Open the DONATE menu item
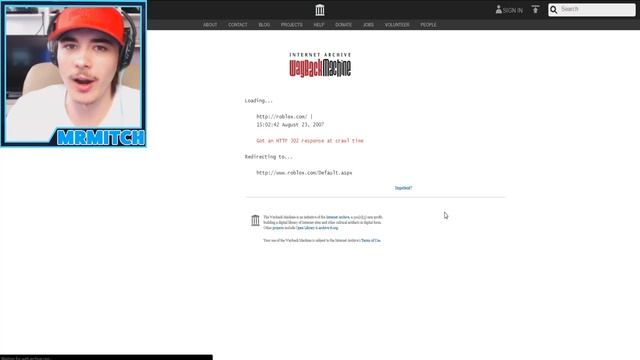The width and height of the screenshot is (640, 360). (343, 25)
